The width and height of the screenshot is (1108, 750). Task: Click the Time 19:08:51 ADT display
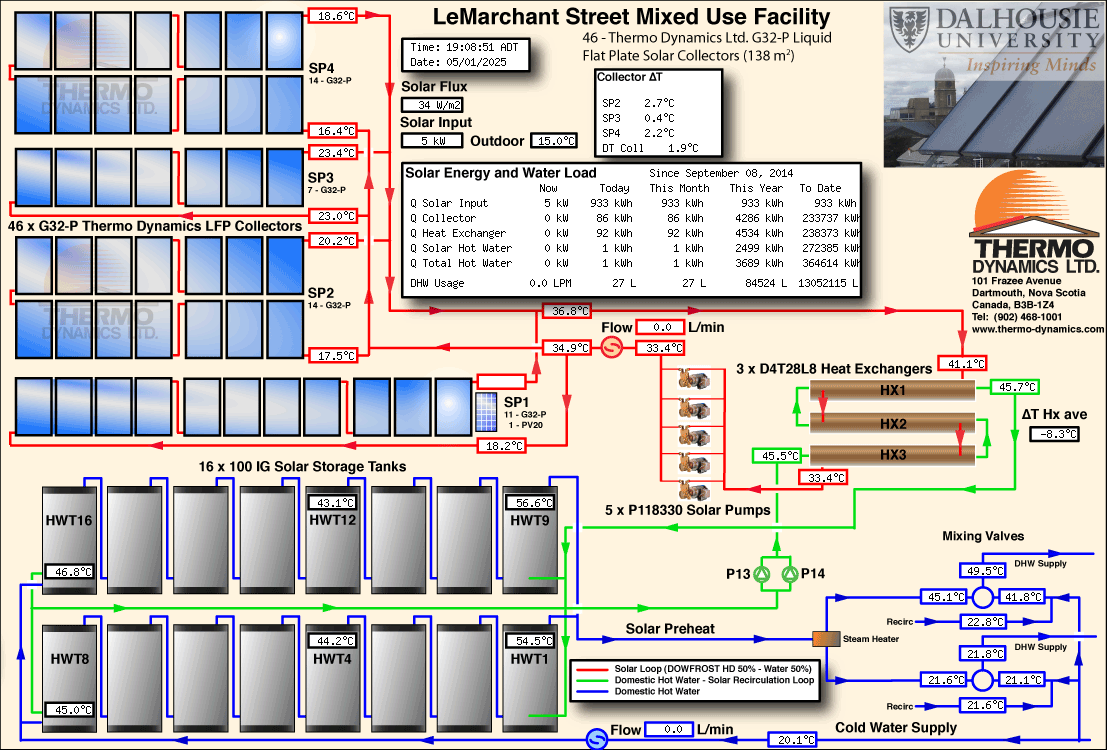(x=464, y=47)
